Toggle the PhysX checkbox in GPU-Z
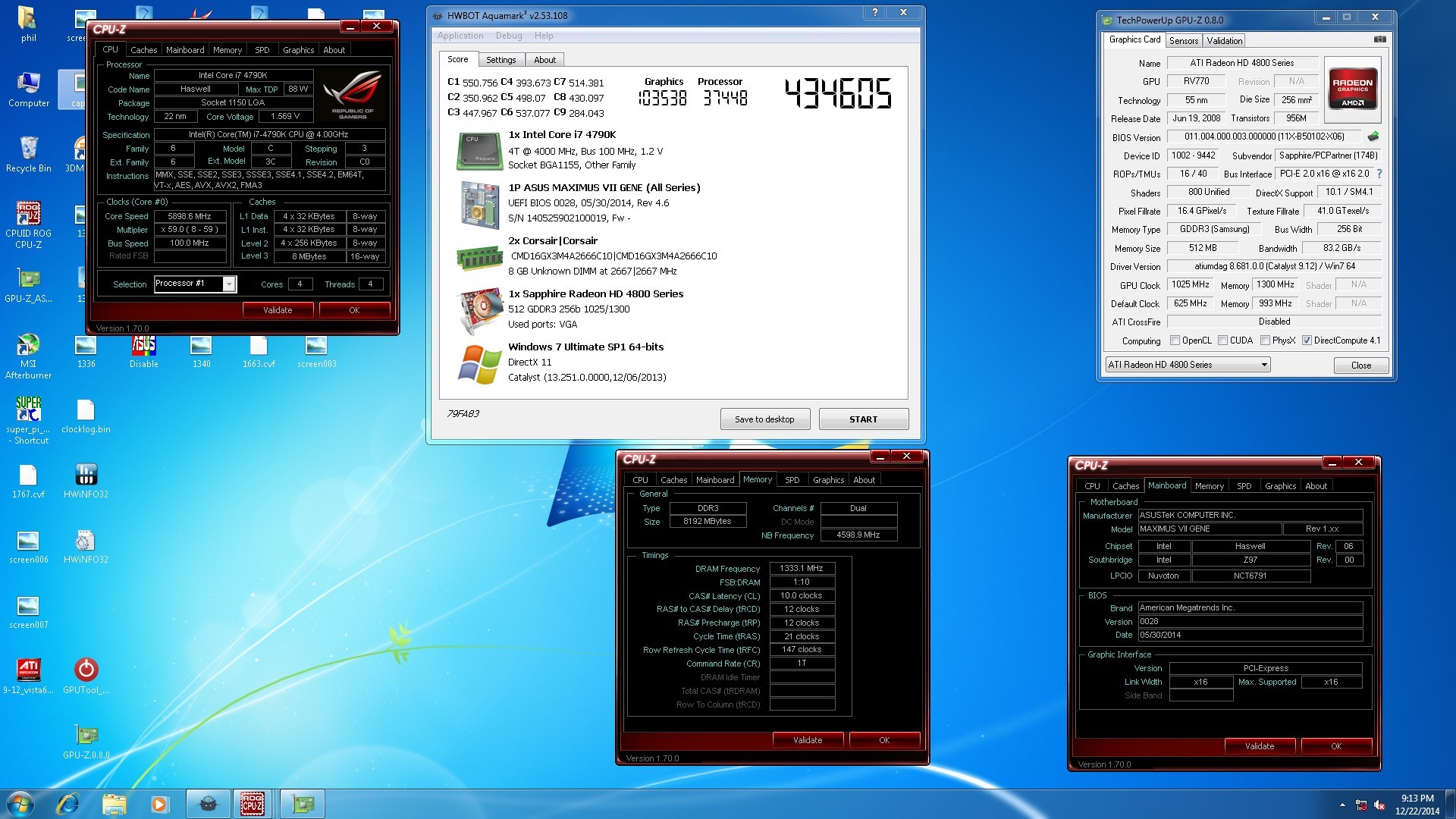Screen dimensions: 1456x819 (1265, 340)
